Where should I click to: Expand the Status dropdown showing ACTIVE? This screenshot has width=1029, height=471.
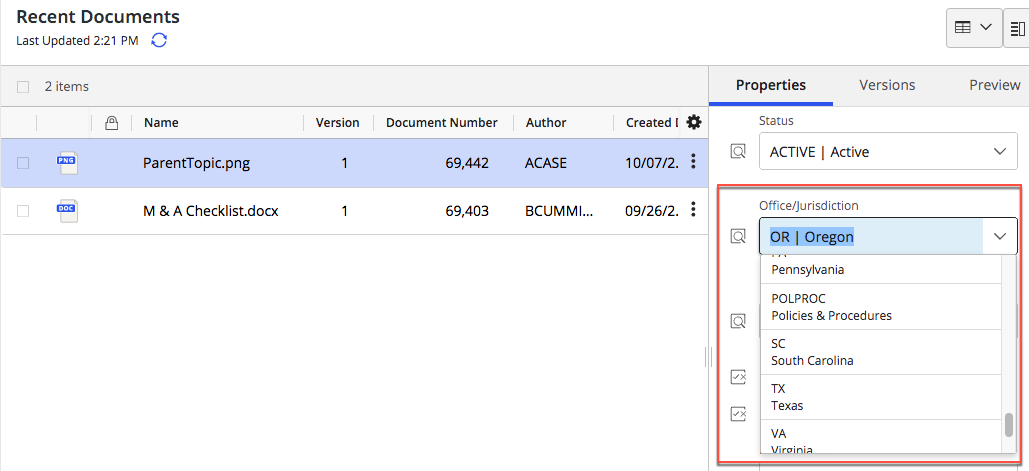(999, 152)
